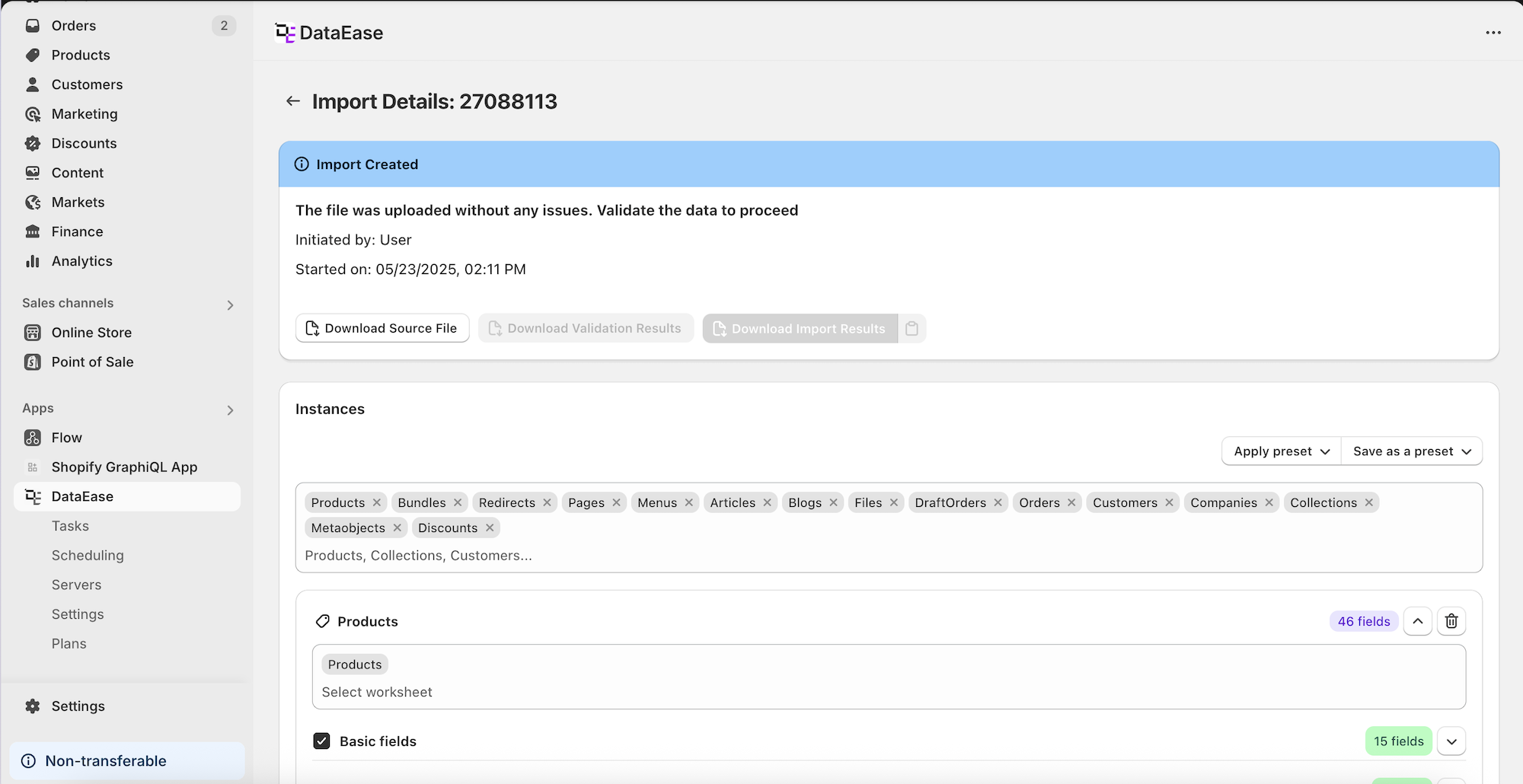Remove the Bundles tag
The height and width of the screenshot is (784, 1523).
coord(458,502)
